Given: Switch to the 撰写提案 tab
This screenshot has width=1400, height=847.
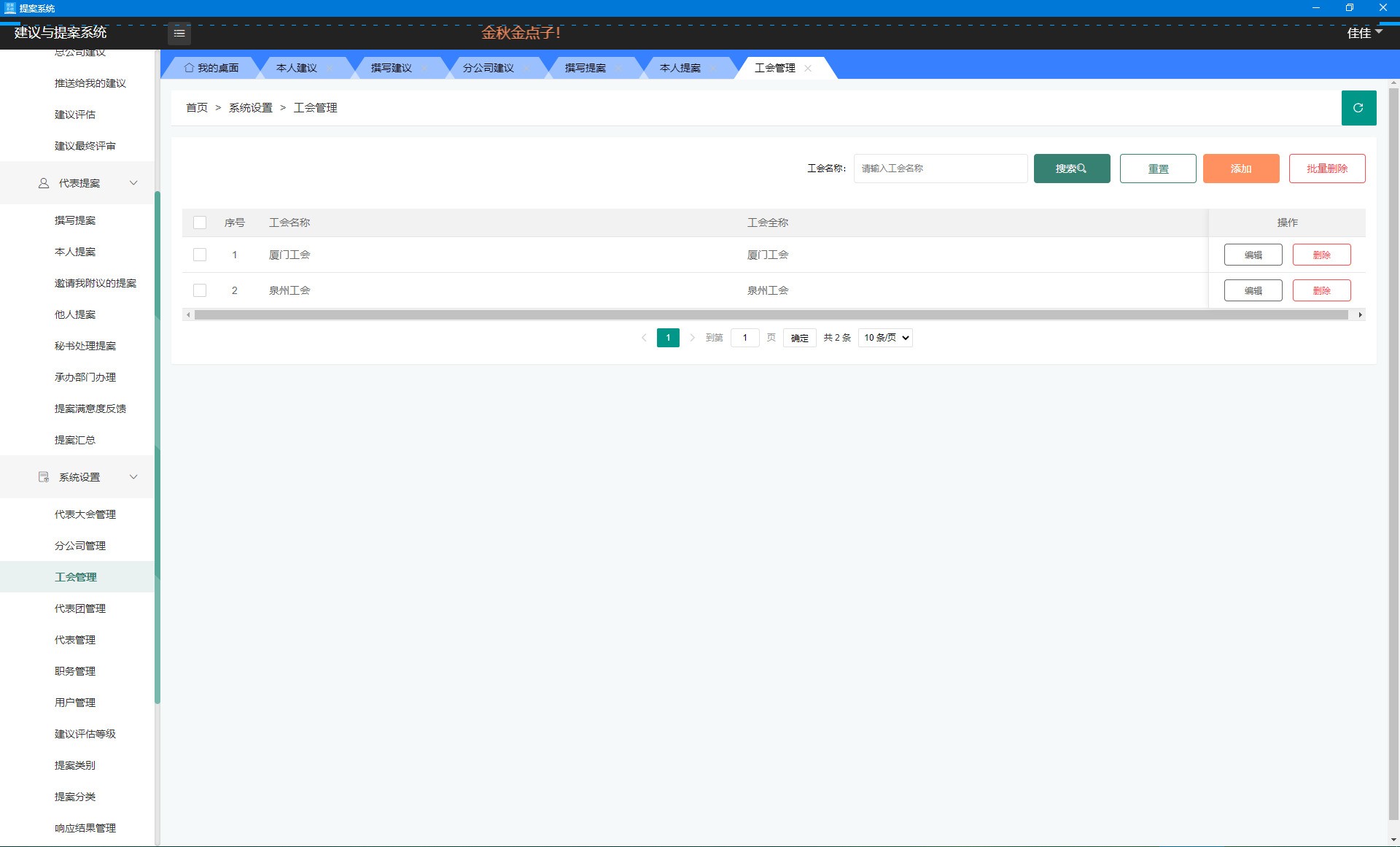Looking at the screenshot, I should [585, 68].
